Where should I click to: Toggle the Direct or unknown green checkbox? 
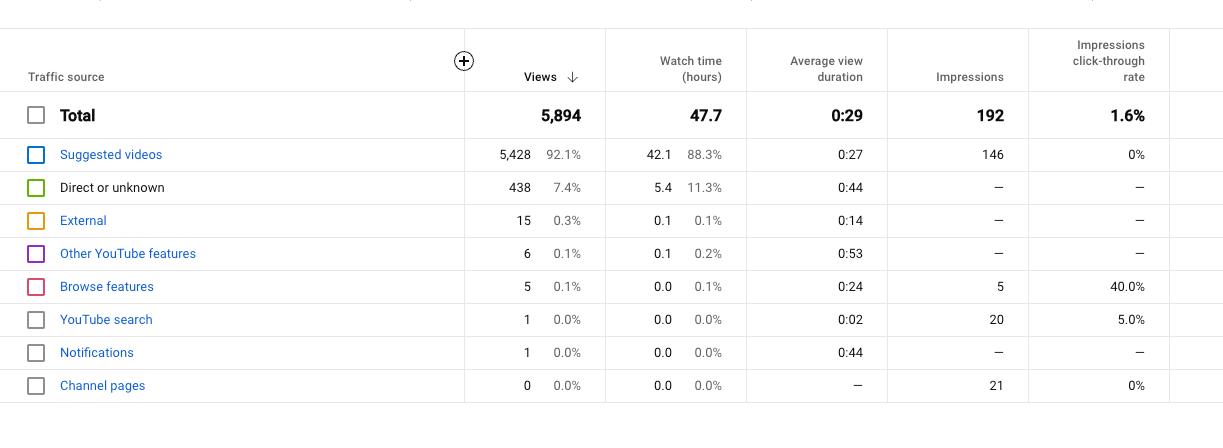[36, 188]
